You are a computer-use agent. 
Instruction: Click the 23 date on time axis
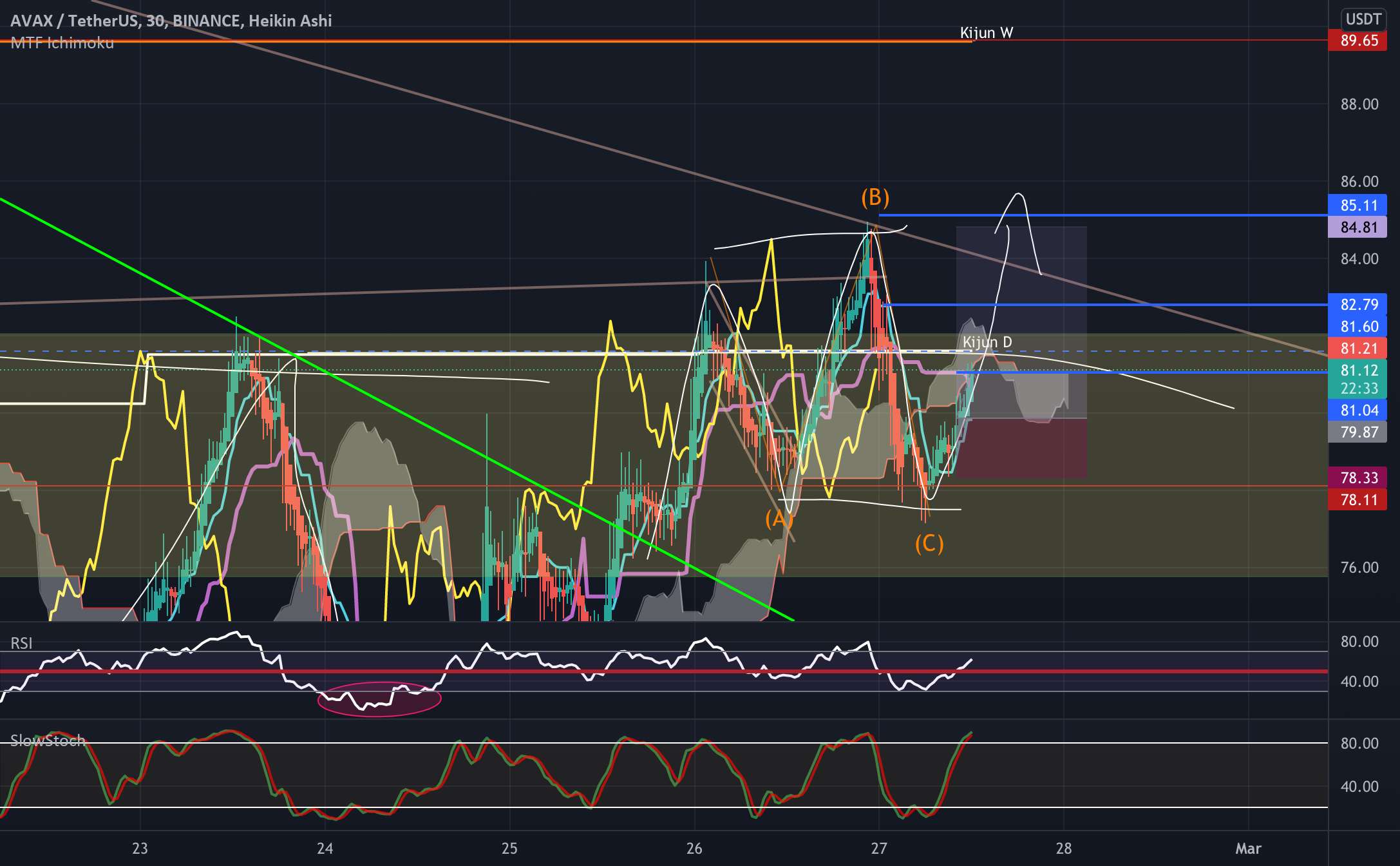click(x=140, y=849)
